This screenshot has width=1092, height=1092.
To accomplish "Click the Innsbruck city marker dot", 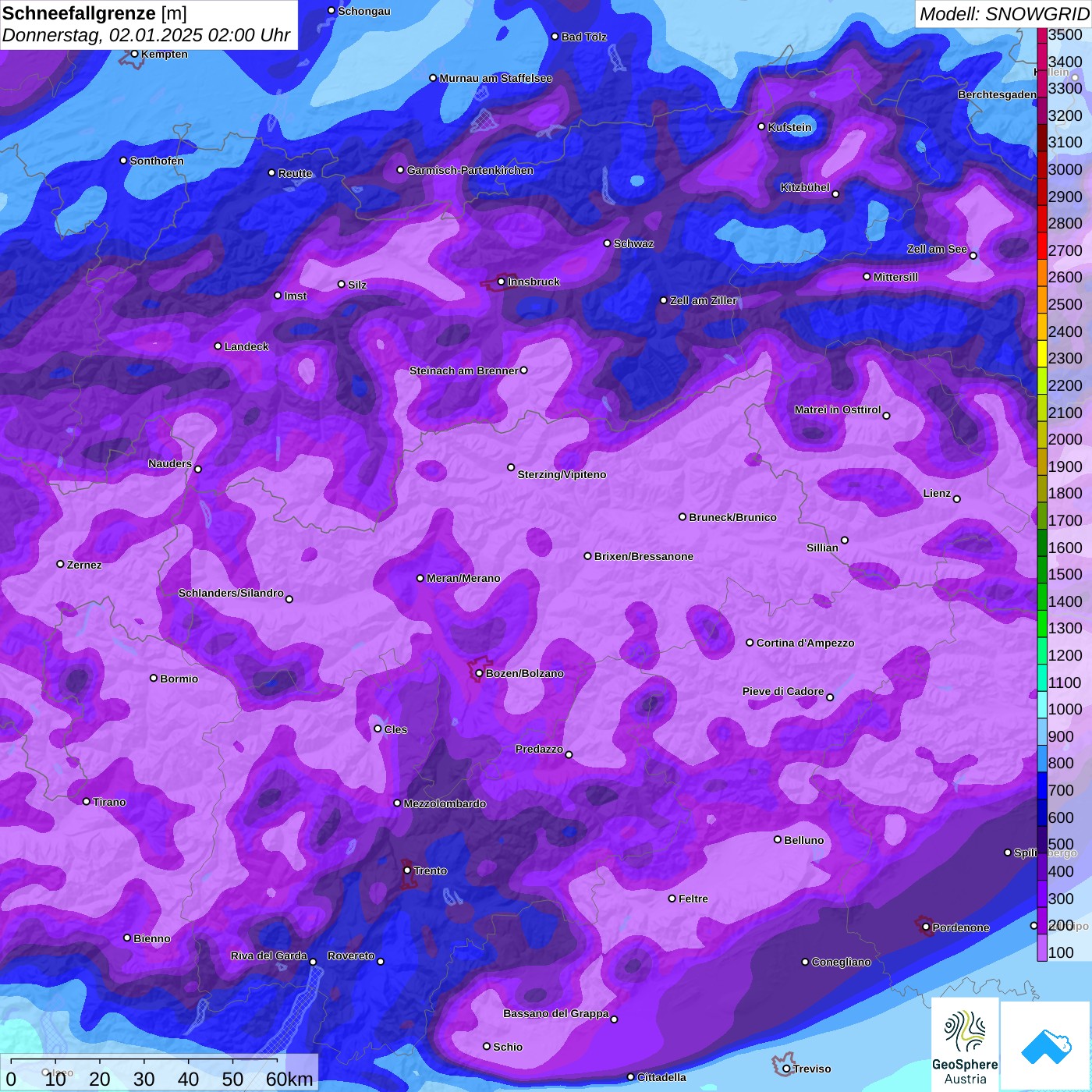I will pyautogui.click(x=502, y=282).
